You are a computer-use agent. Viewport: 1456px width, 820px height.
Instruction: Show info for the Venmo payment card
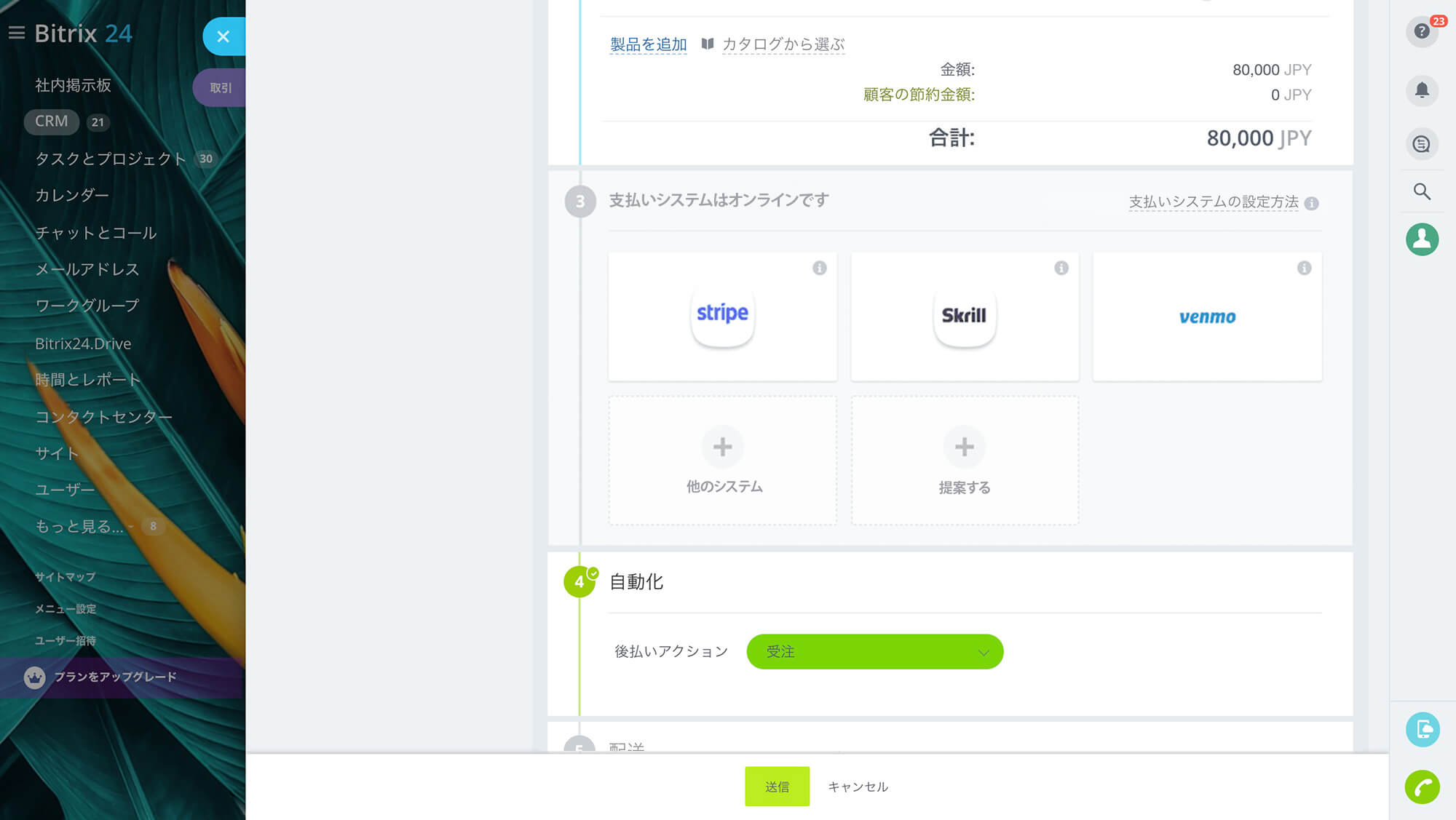(x=1304, y=268)
